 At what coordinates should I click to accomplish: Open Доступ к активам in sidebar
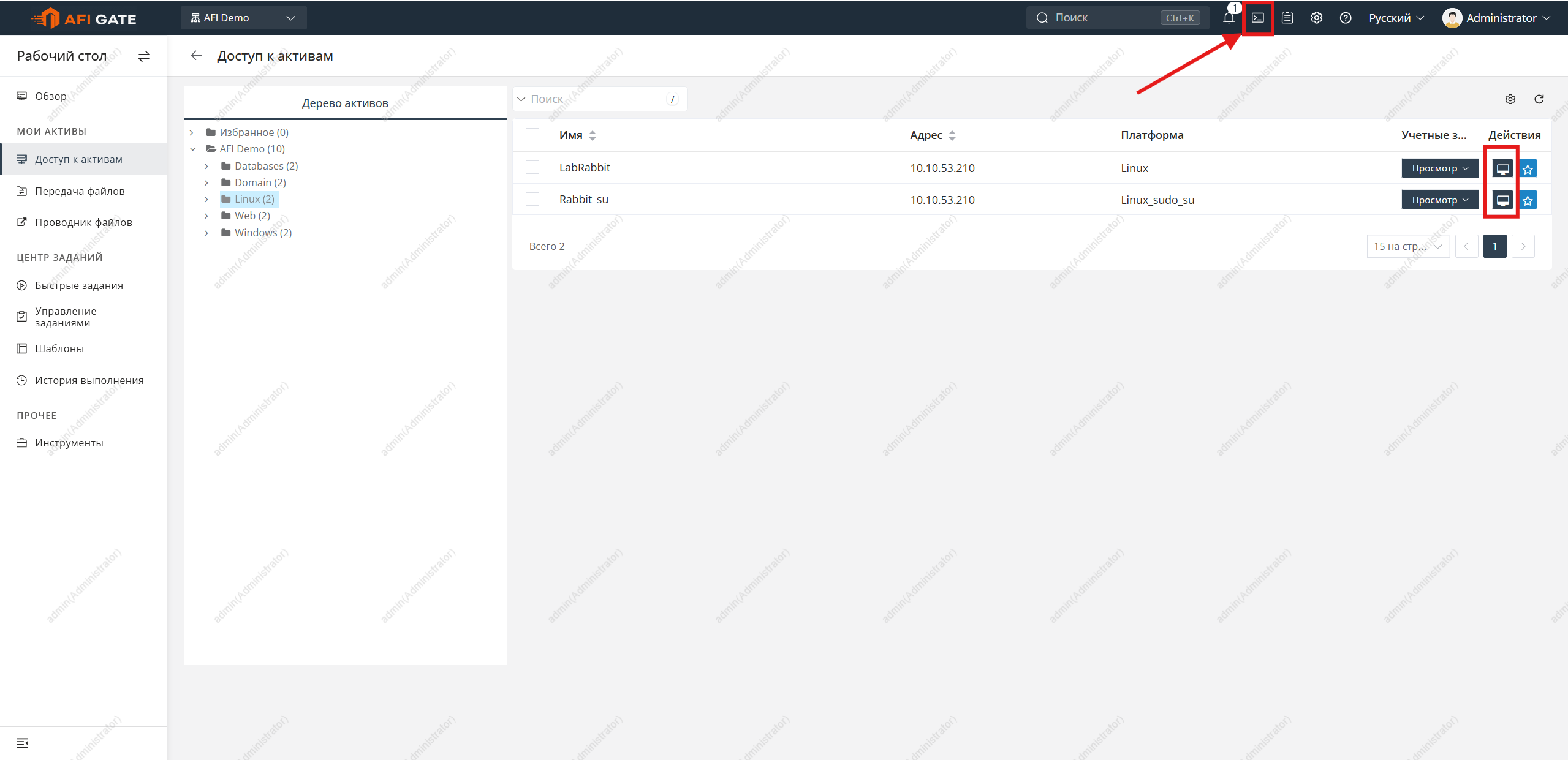84,159
